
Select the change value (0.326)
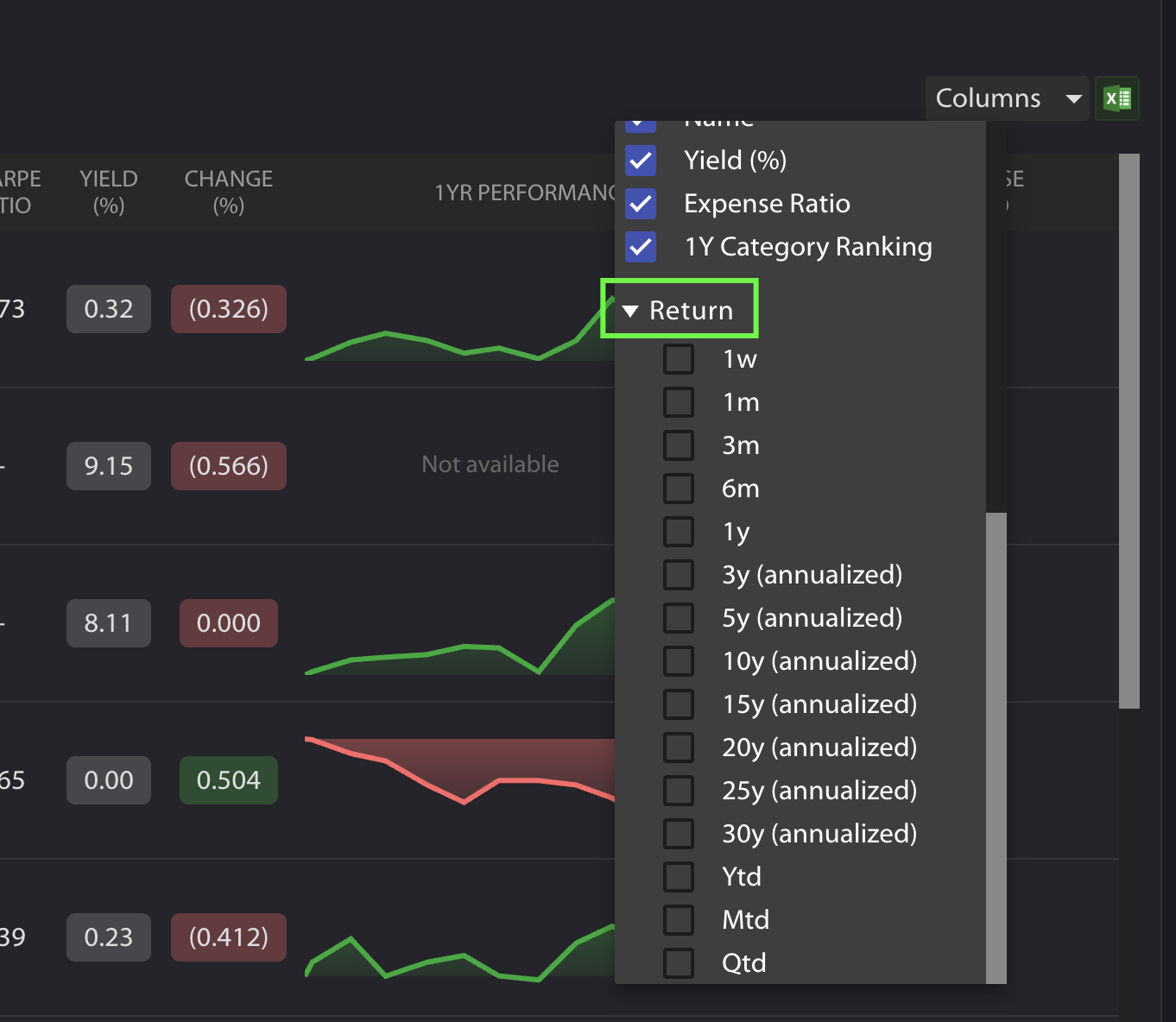tap(229, 309)
